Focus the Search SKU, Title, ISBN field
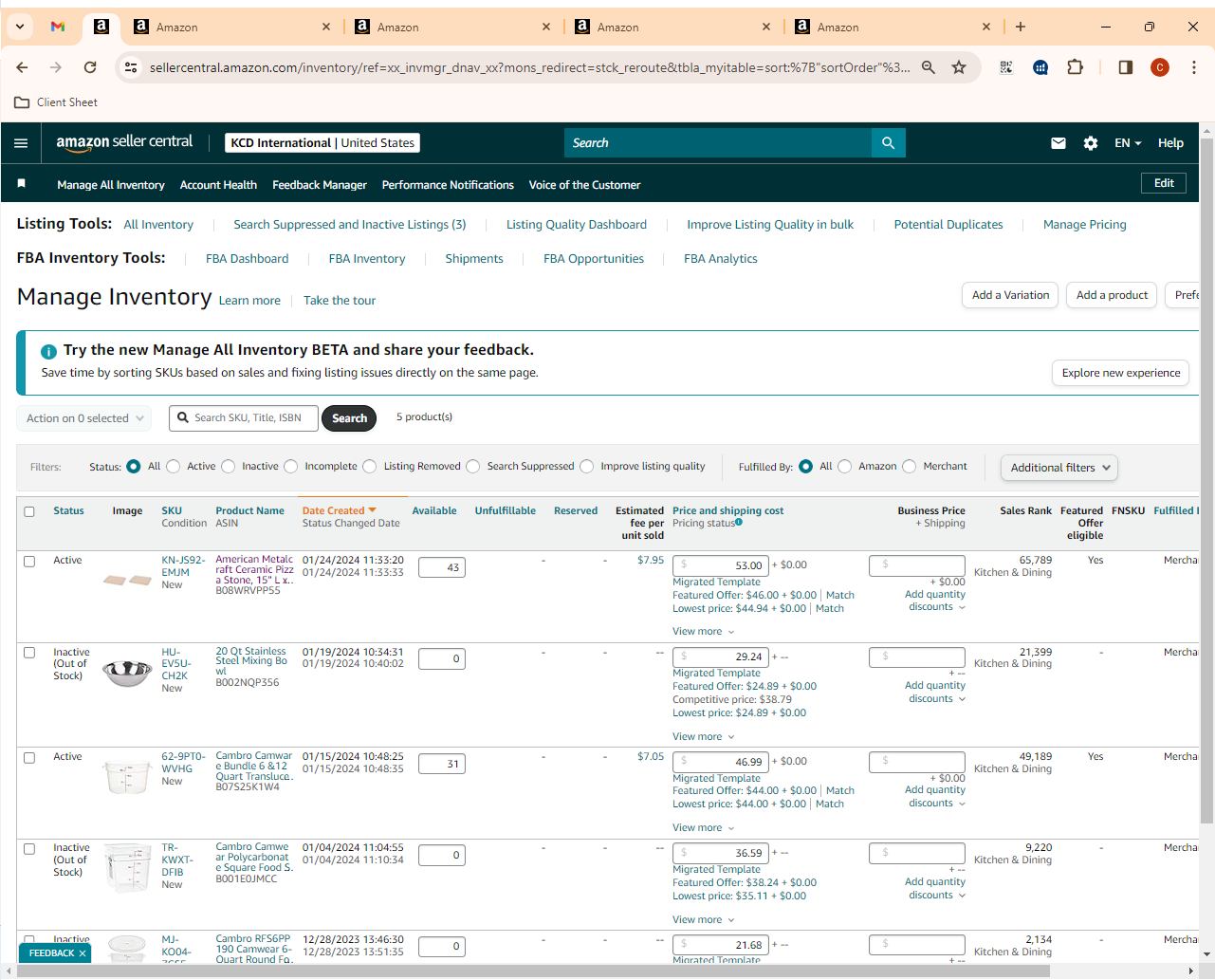 (245, 418)
